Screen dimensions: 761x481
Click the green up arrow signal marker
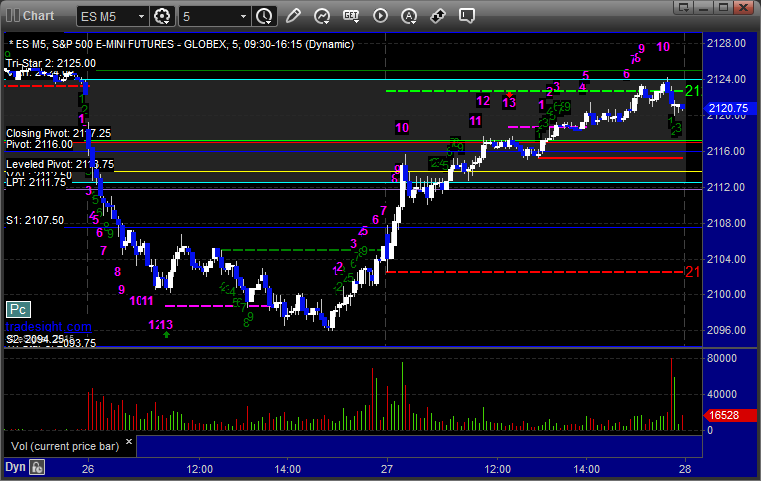166,334
